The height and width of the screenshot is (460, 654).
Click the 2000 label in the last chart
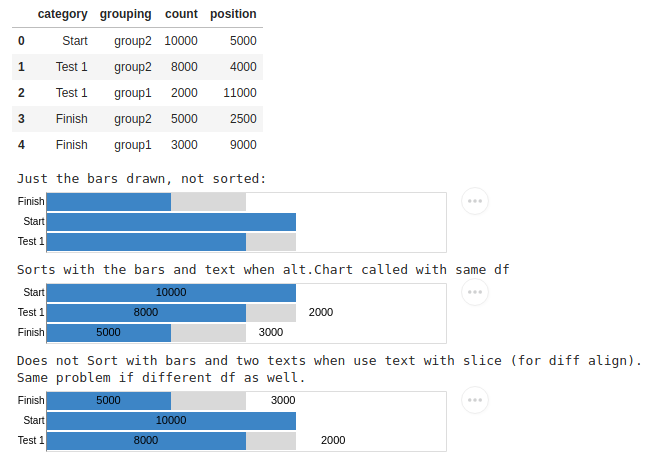(x=333, y=440)
